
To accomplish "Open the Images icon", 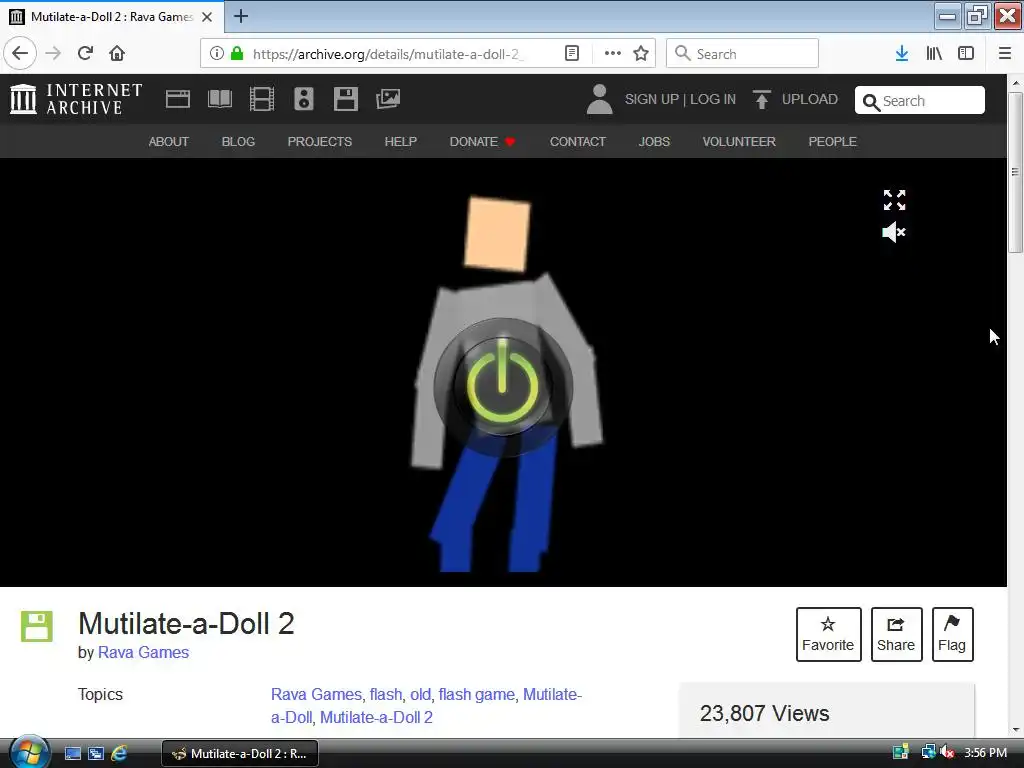I will 388,99.
